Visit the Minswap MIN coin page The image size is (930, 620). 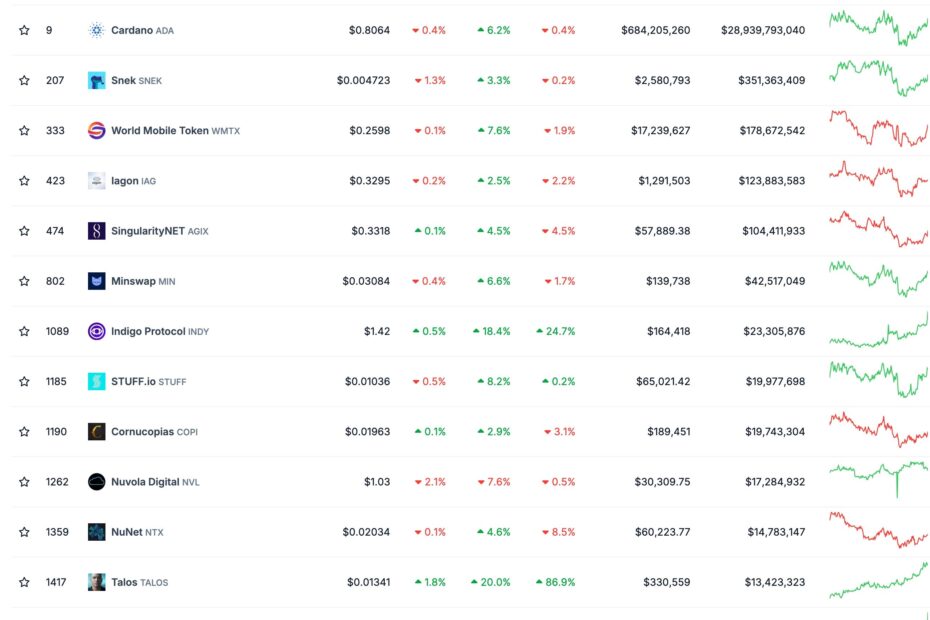(143, 281)
